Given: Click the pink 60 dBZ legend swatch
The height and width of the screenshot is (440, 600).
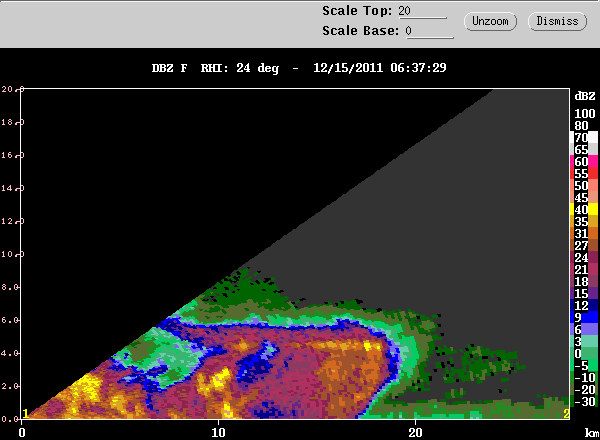Looking at the screenshot, I should click(584, 161).
